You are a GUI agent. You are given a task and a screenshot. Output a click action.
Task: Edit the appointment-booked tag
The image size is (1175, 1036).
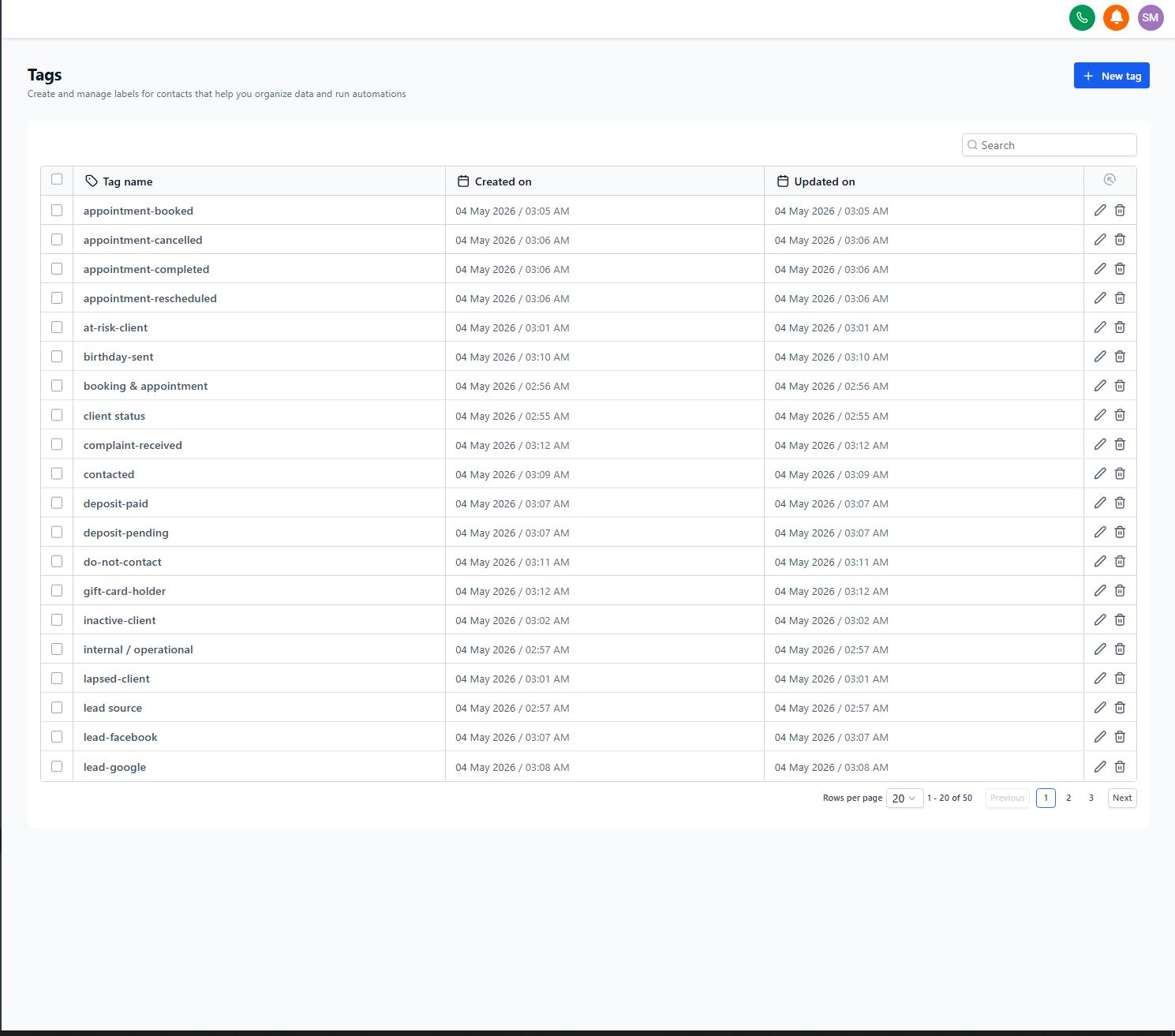1100,210
